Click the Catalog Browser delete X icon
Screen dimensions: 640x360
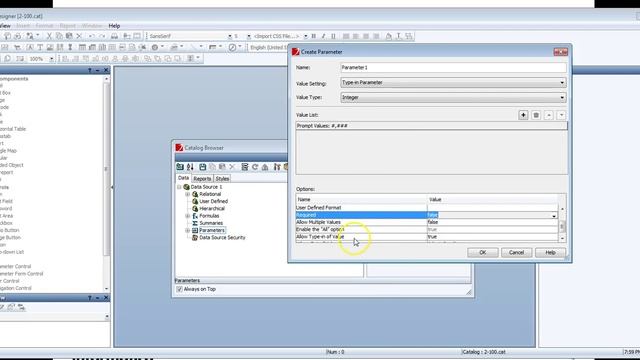232,167
